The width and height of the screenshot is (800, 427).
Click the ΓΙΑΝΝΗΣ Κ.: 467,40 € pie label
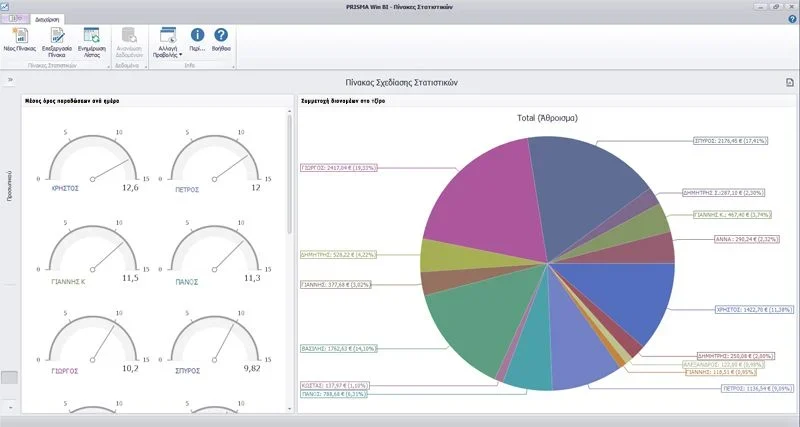732,215
